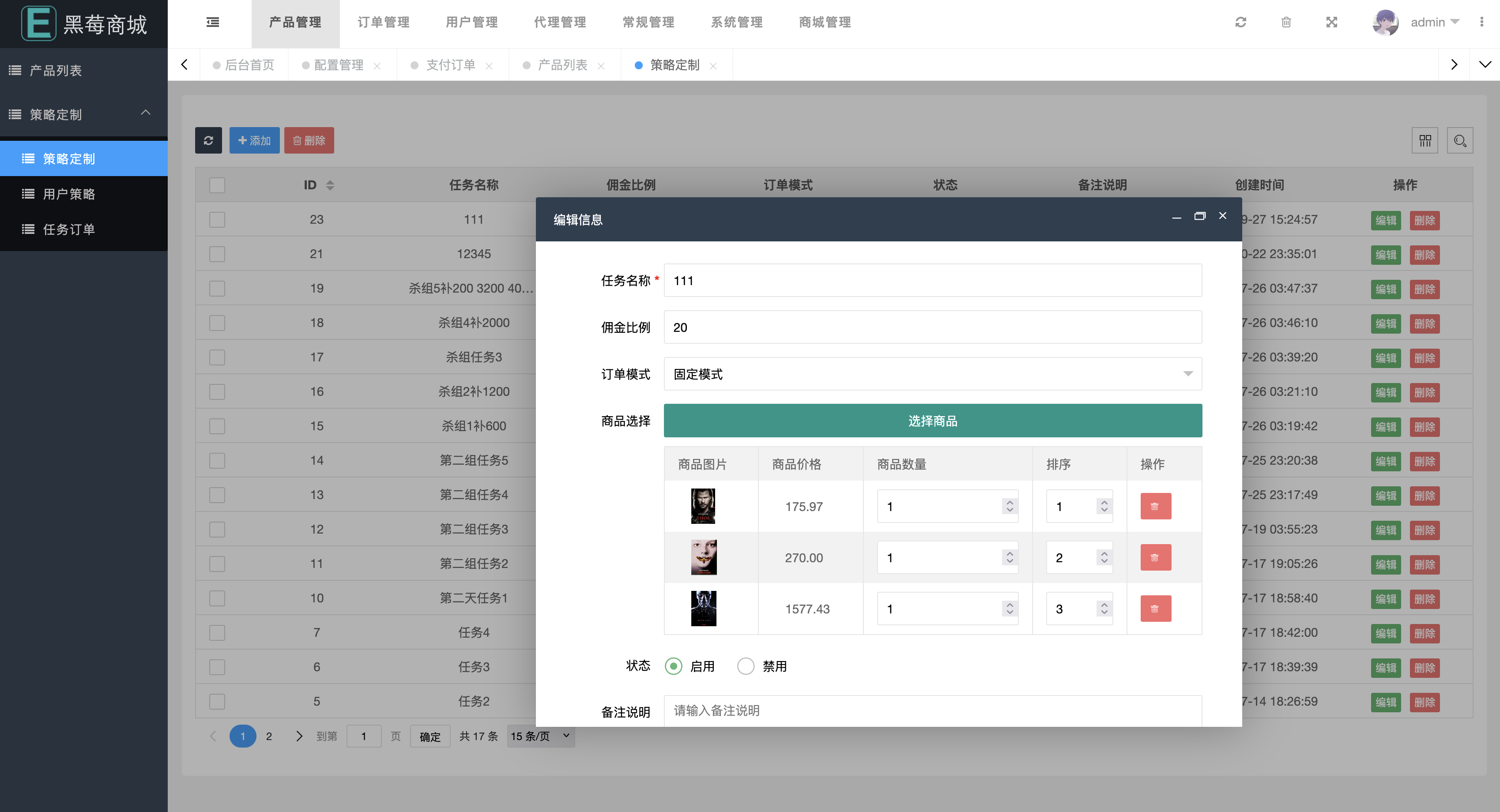Click the 添加 button above the table
The width and height of the screenshot is (1500, 812).
point(254,140)
